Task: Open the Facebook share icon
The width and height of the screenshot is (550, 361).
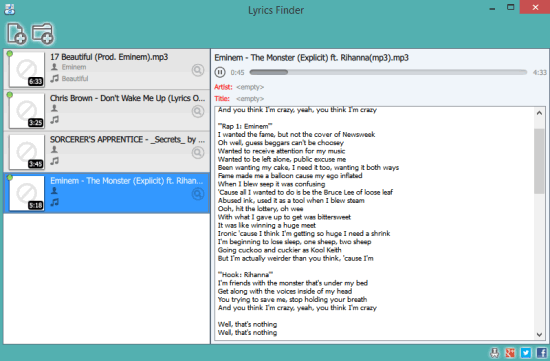Action: click(x=541, y=353)
